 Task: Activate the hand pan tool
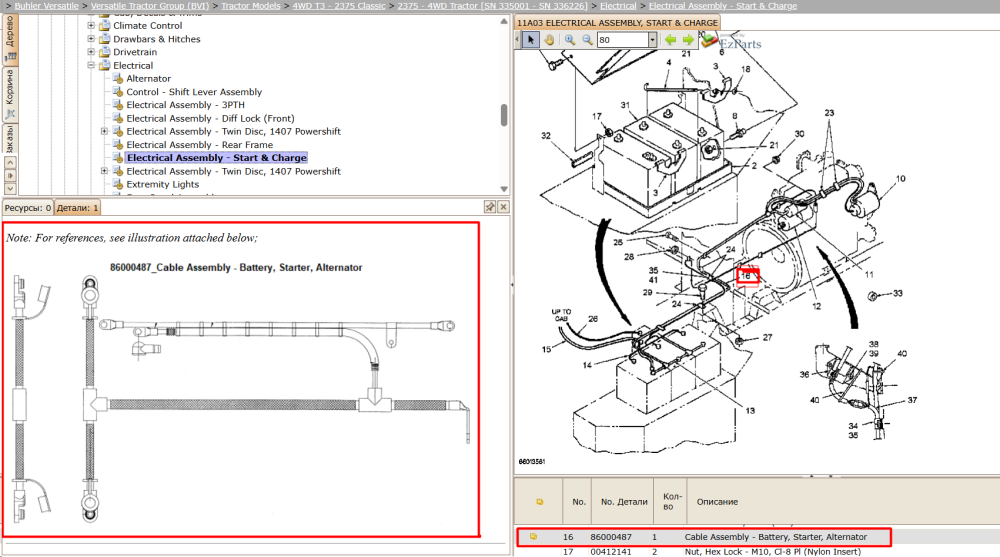(548, 40)
